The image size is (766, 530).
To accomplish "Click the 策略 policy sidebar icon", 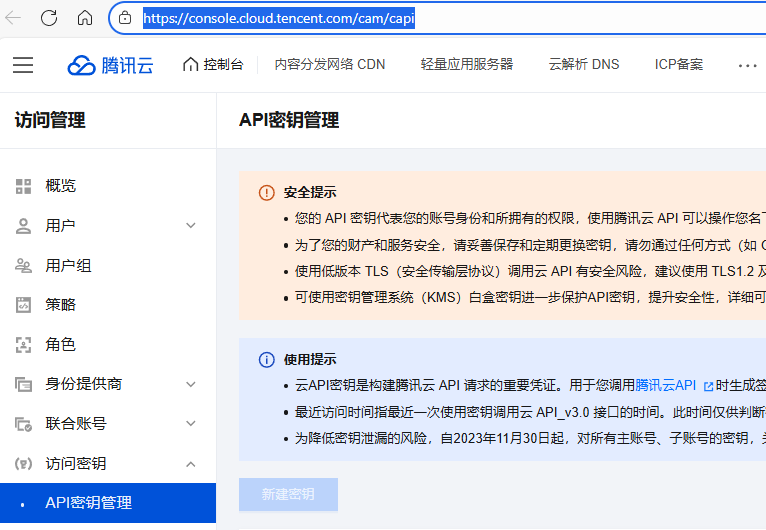I will [x=23, y=305].
